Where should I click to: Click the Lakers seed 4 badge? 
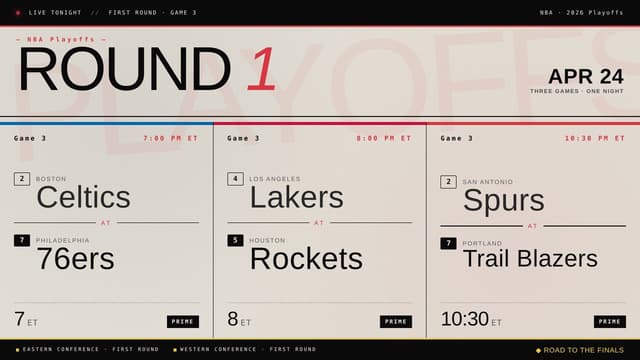point(236,179)
